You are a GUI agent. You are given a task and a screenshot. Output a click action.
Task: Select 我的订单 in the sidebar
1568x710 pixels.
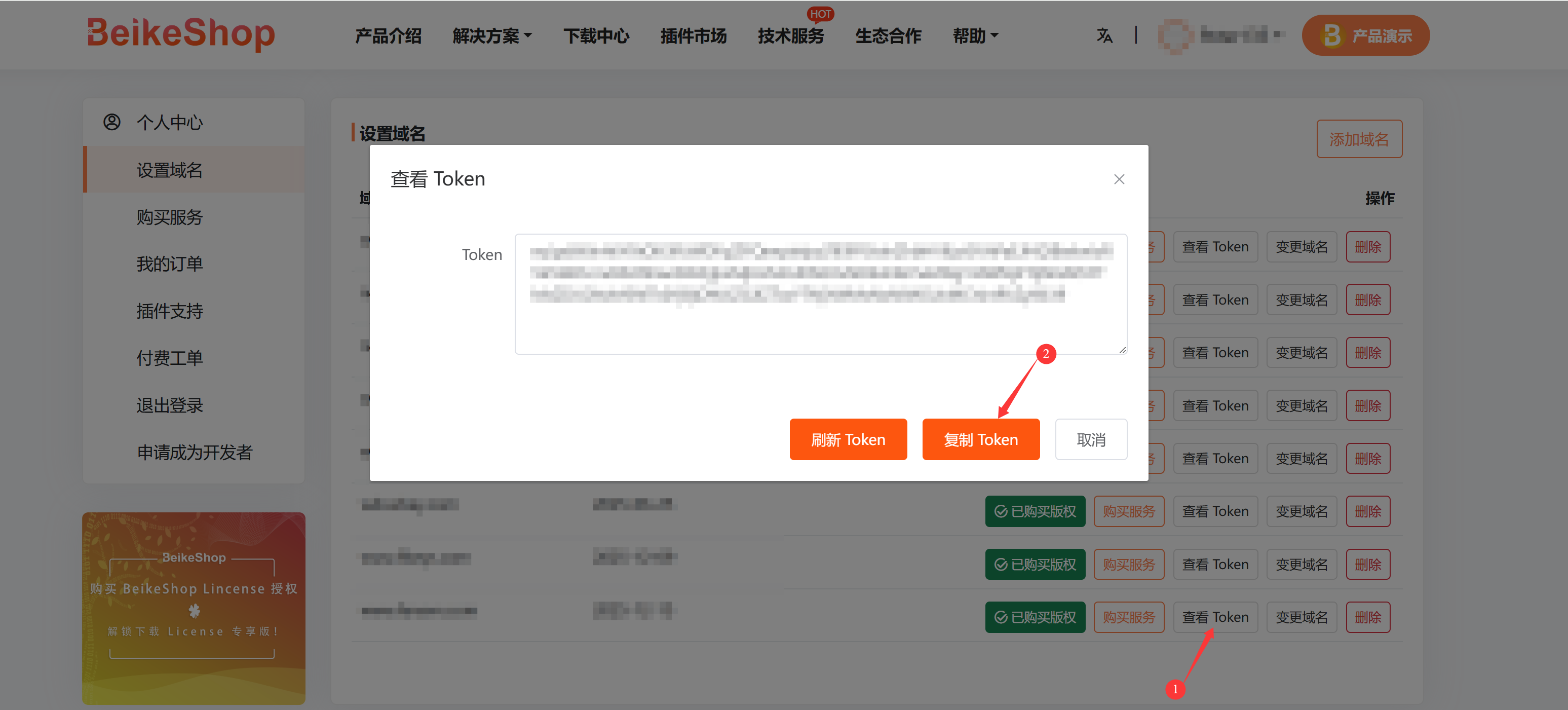pyautogui.click(x=169, y=264)
